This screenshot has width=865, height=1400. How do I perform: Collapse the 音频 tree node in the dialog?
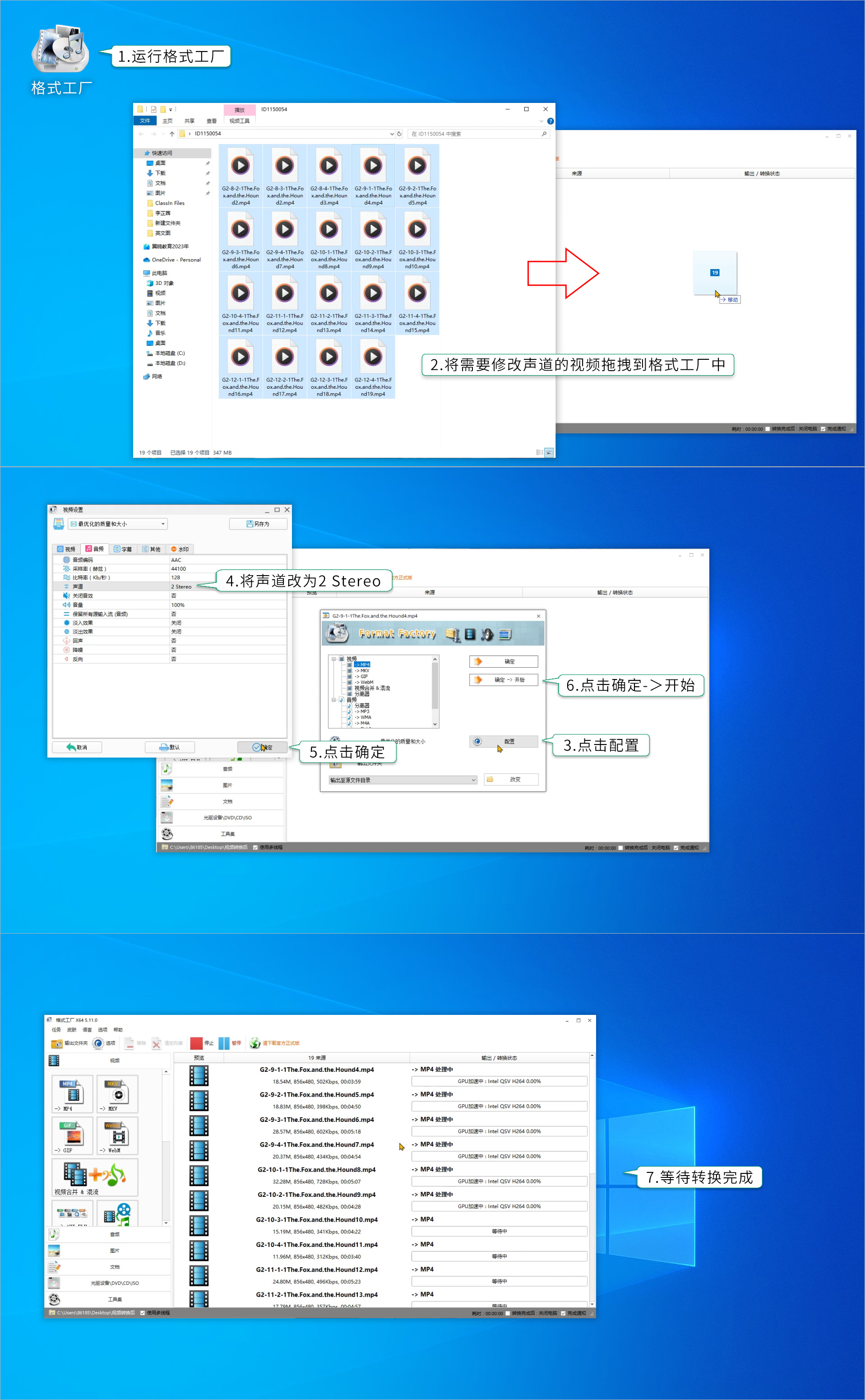point(333,699)
